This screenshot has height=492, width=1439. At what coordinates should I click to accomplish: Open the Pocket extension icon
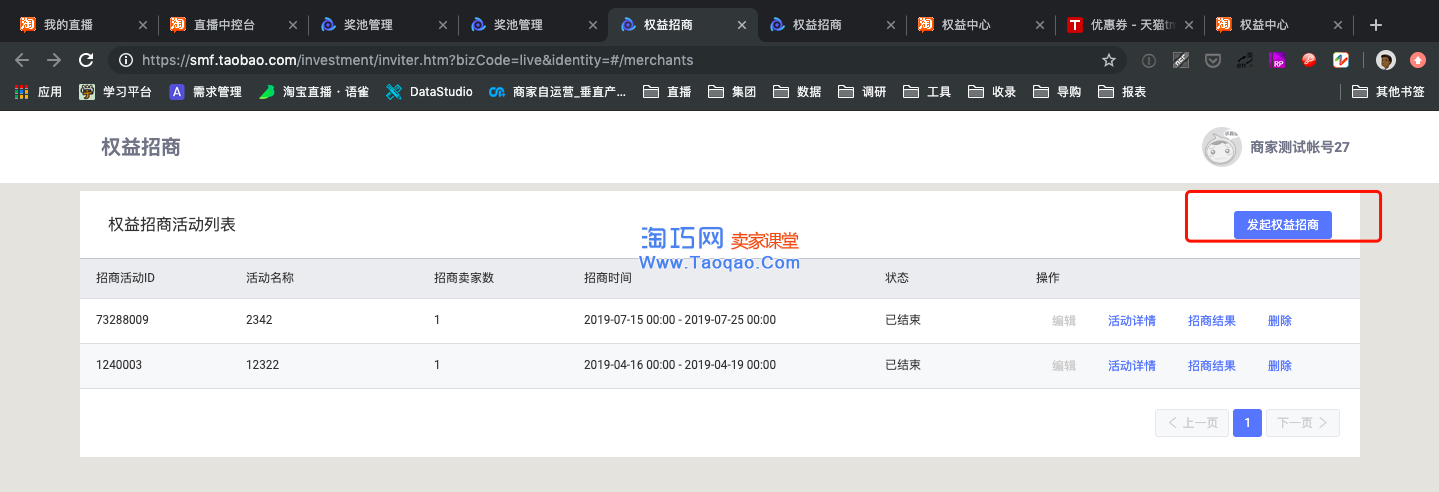1213,60
